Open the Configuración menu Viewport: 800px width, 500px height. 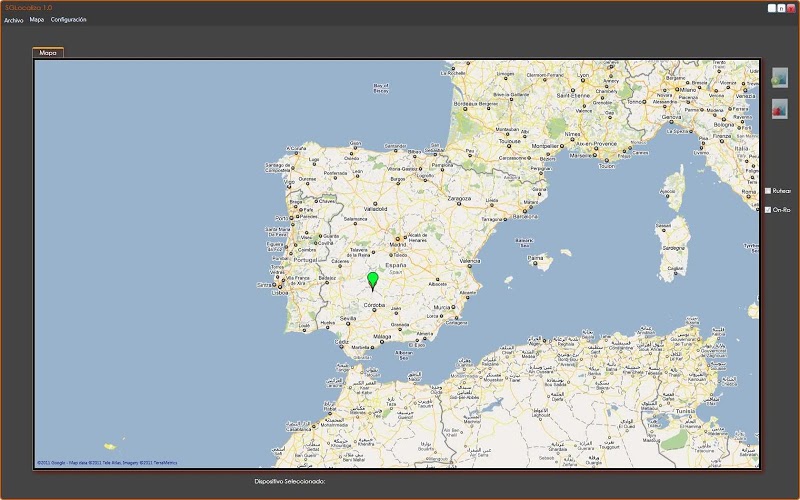[x=68, y=19]
